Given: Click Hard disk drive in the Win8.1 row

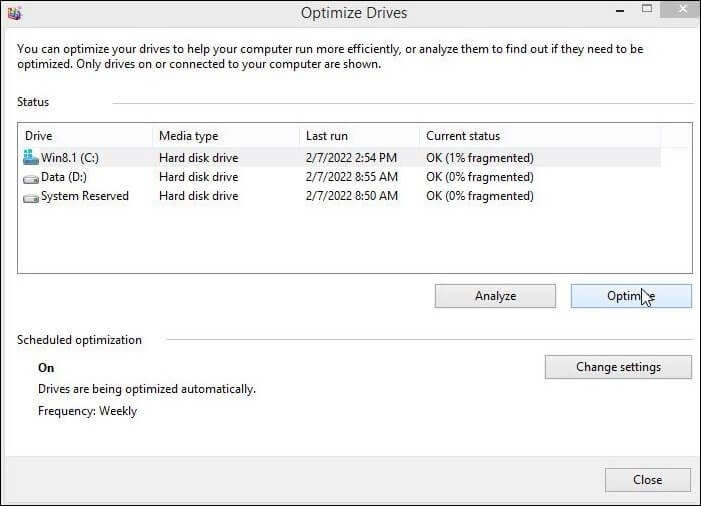Looking at the screenshot, I should (198, 158).
